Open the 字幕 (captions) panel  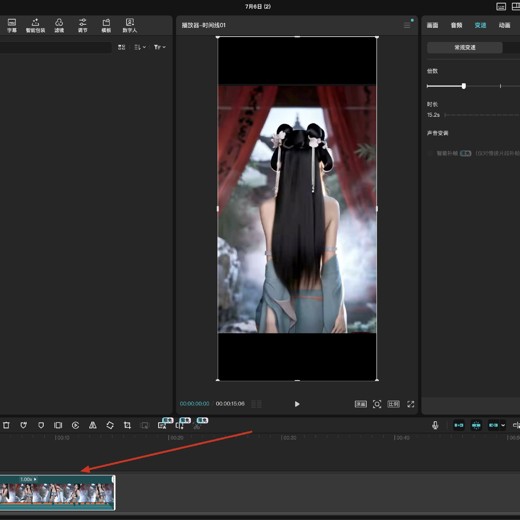coord(12,26)
